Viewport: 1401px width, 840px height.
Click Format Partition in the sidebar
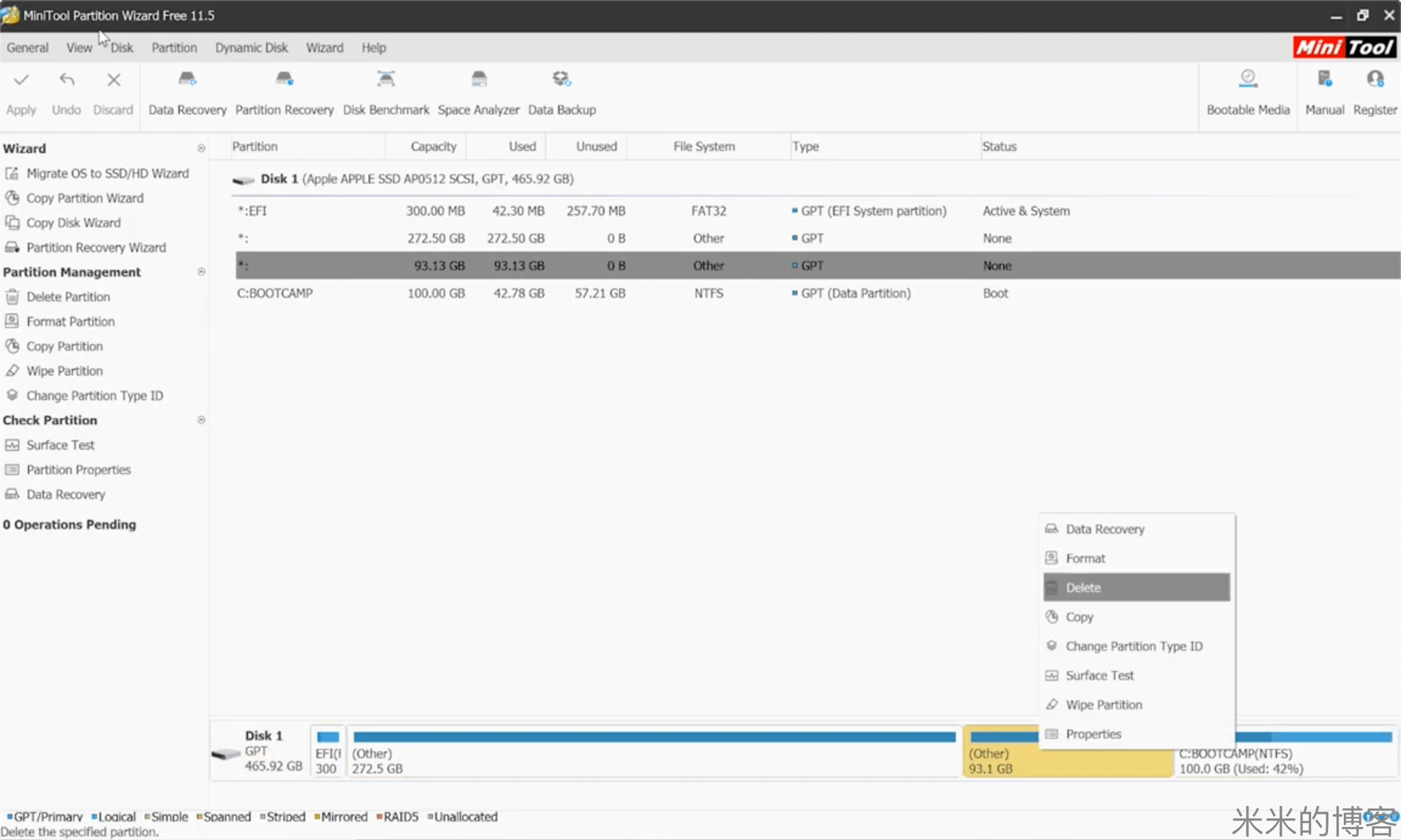pyautogui.click(x=70, y=322)
